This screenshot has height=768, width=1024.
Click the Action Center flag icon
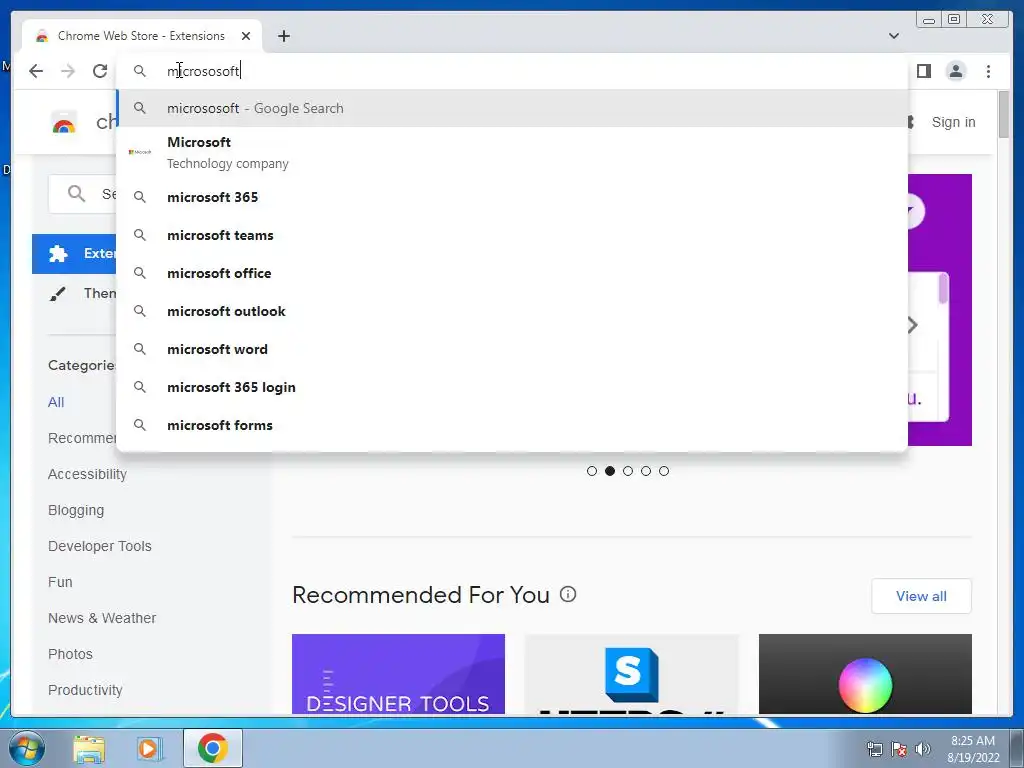899,749
